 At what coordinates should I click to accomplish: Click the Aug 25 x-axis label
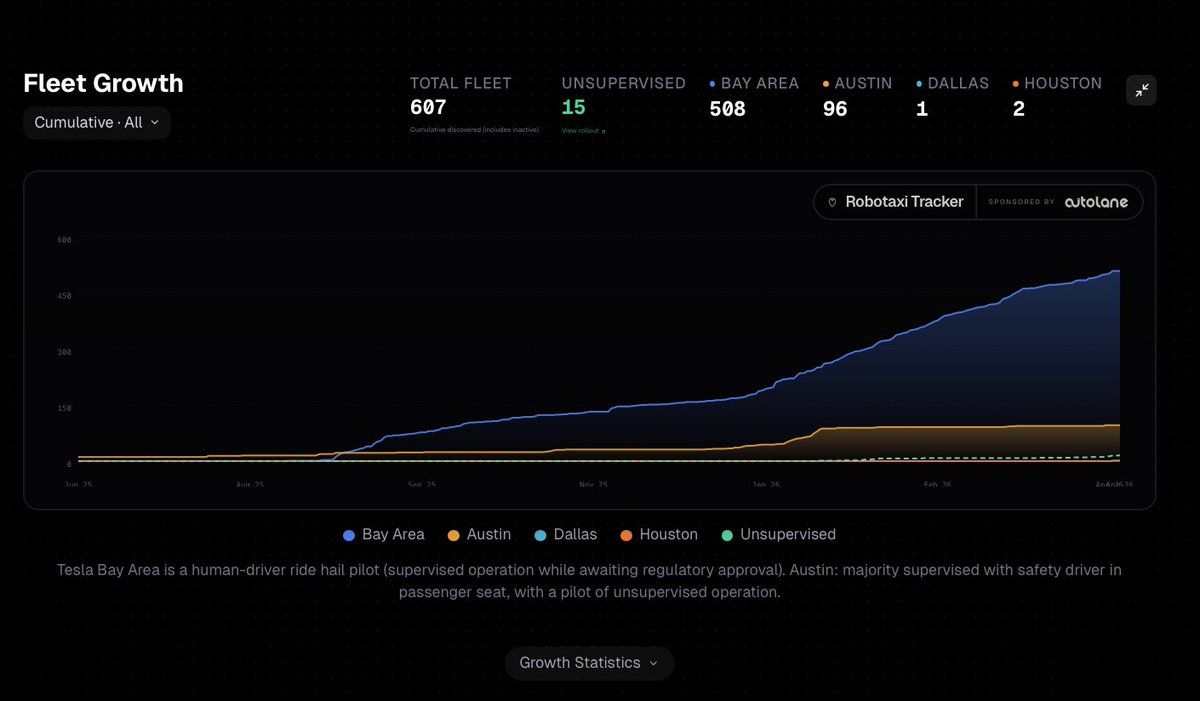click(x=250, y=485)
